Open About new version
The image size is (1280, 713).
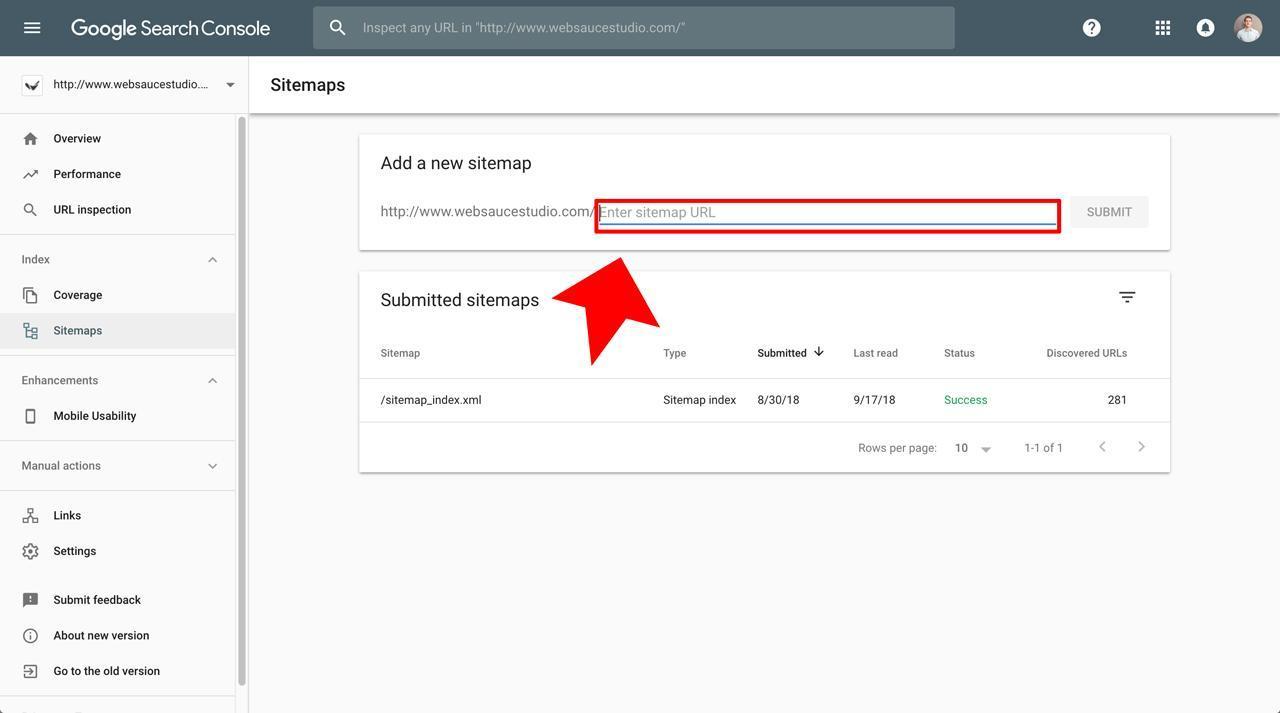click(101, 636)
